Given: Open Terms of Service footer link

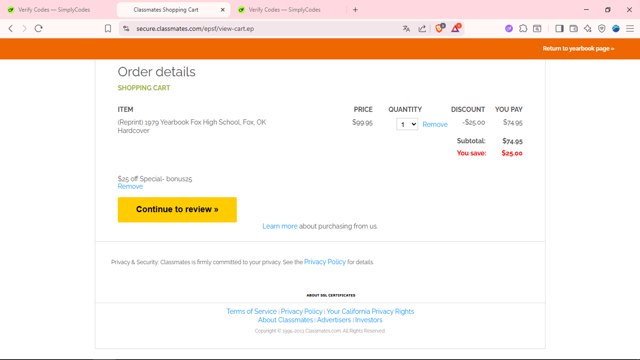Looking at the screenshot, I should pyautogui.click(x=251, y=311).
